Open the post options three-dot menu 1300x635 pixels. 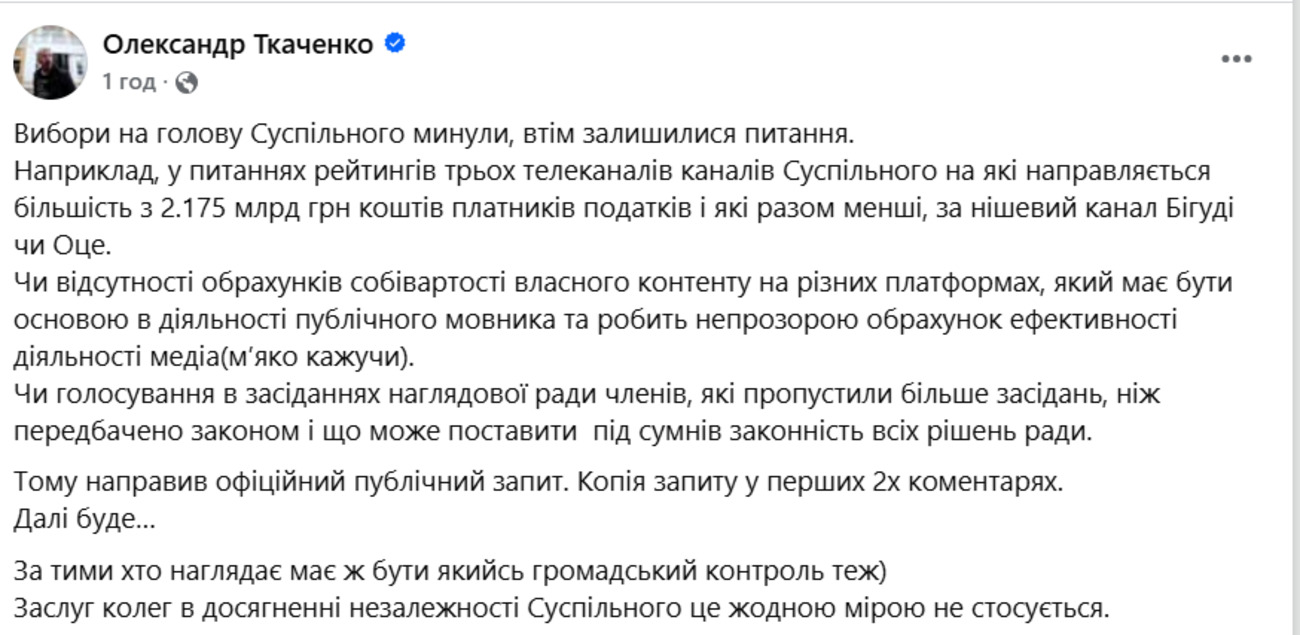click(1236, 59)
